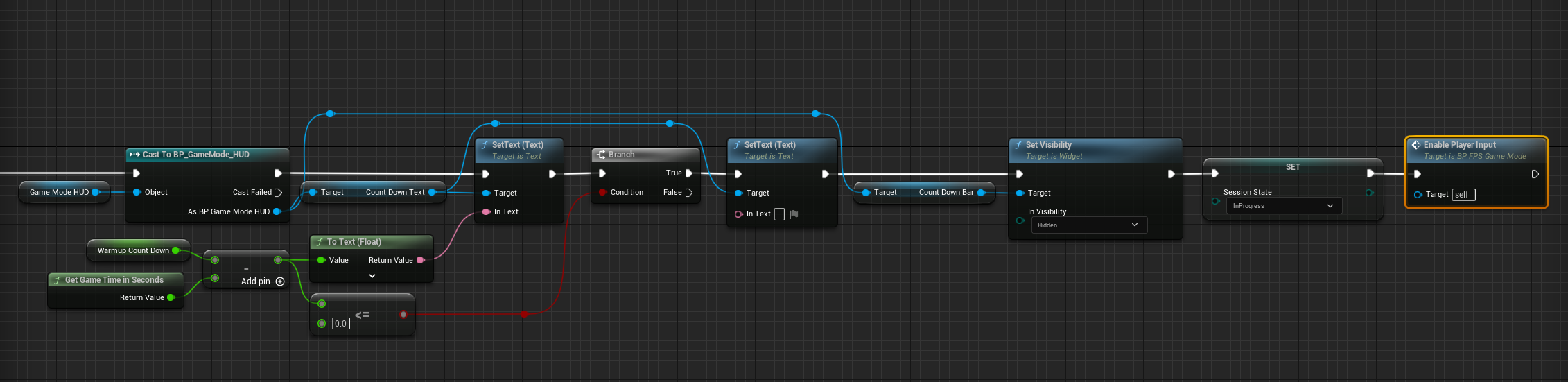This screenshot has width=1568, height=382.
Task: Click the Cast Failed execution pin
Action: (x=279, y=193)
